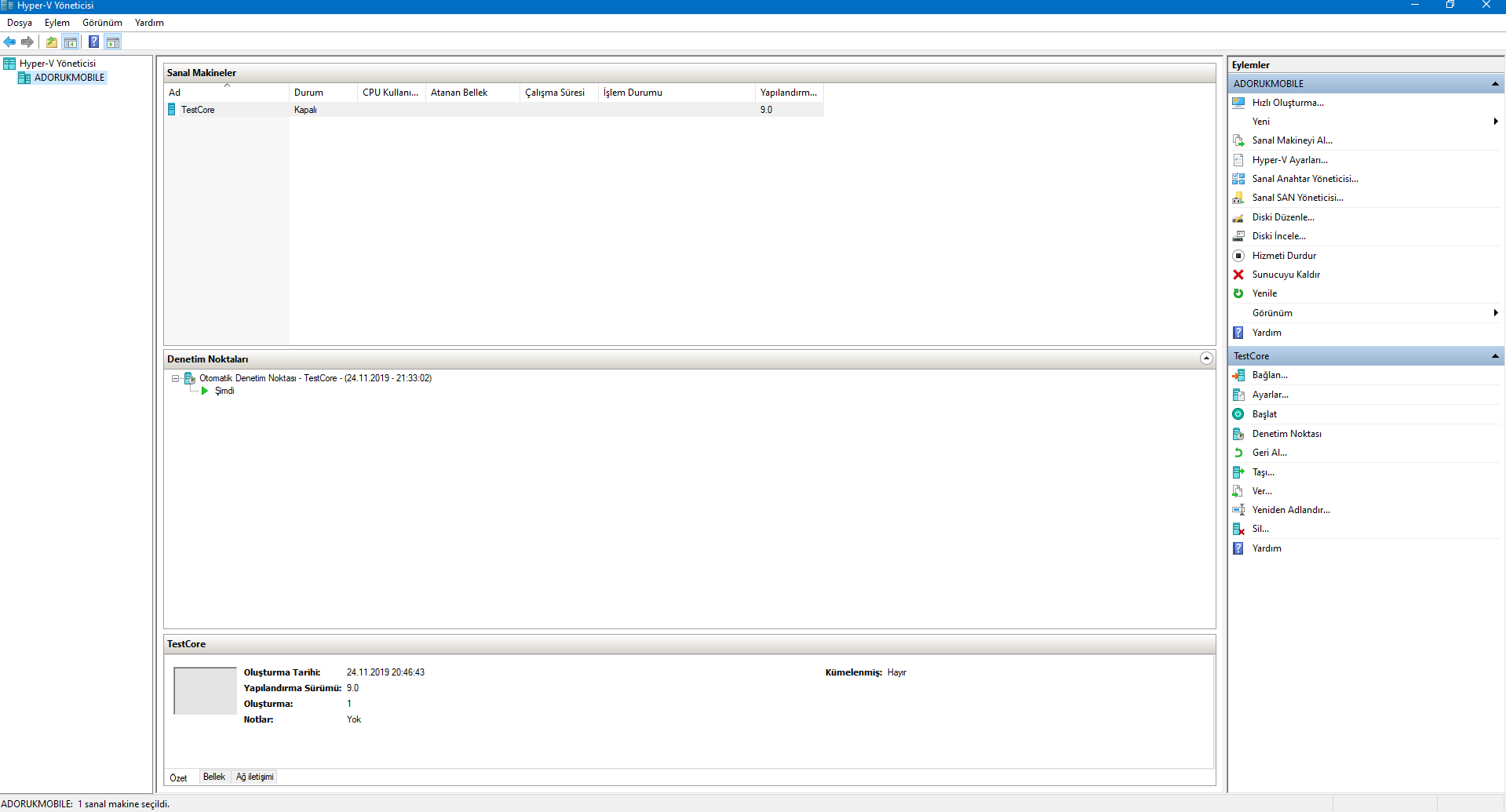The width and height of the screenshot is (1506, 812).
Task: Select the ADORUKMOBILE server in tree
Action: 69,78
